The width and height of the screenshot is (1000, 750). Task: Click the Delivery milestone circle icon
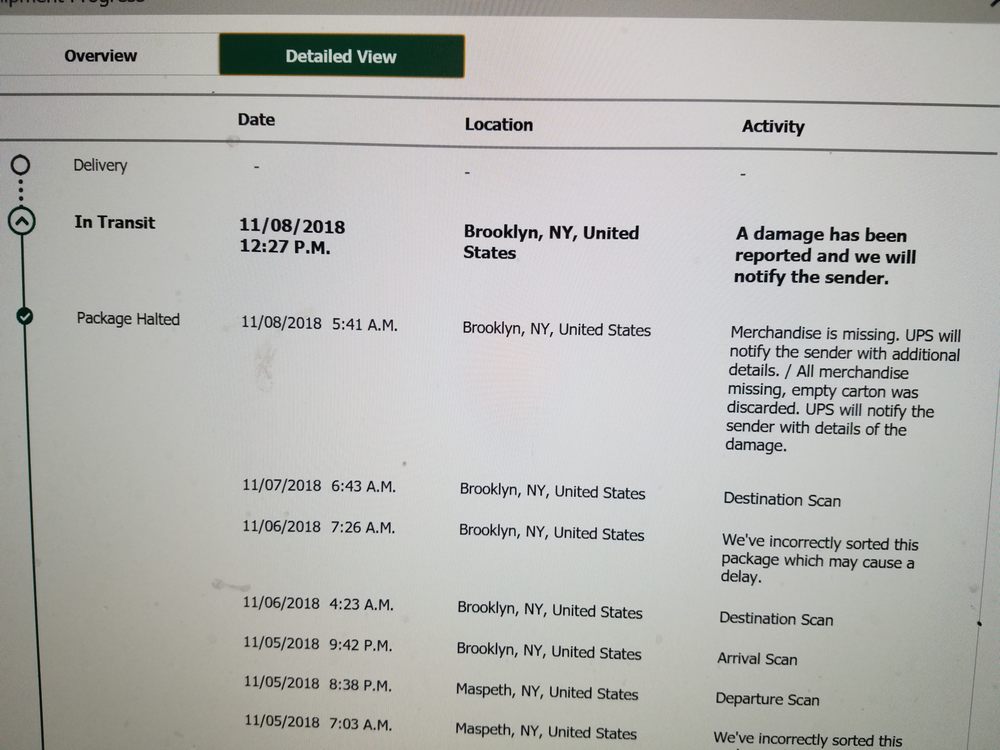tap(21, 164)
